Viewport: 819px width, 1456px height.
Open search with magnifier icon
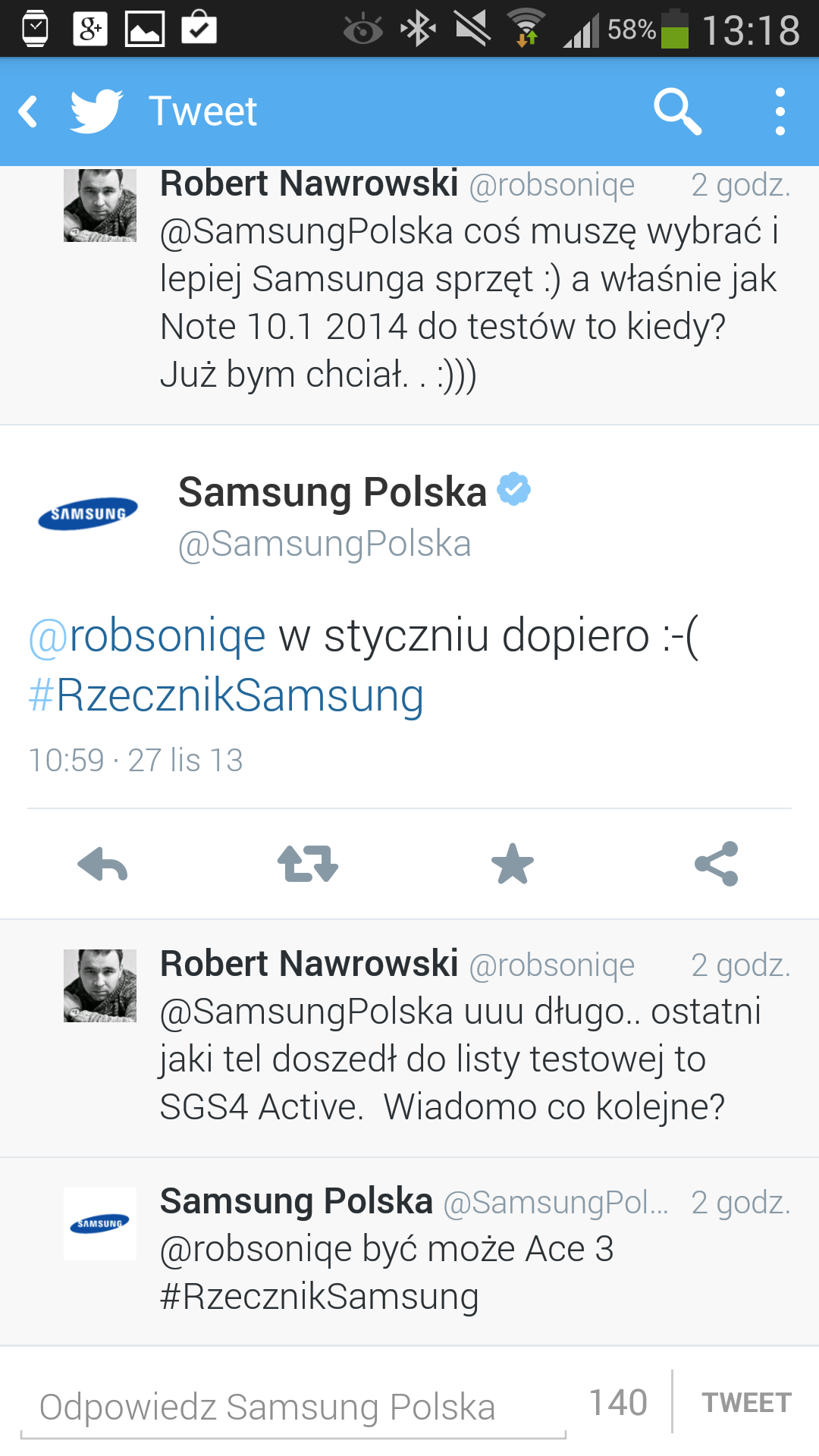677,111
